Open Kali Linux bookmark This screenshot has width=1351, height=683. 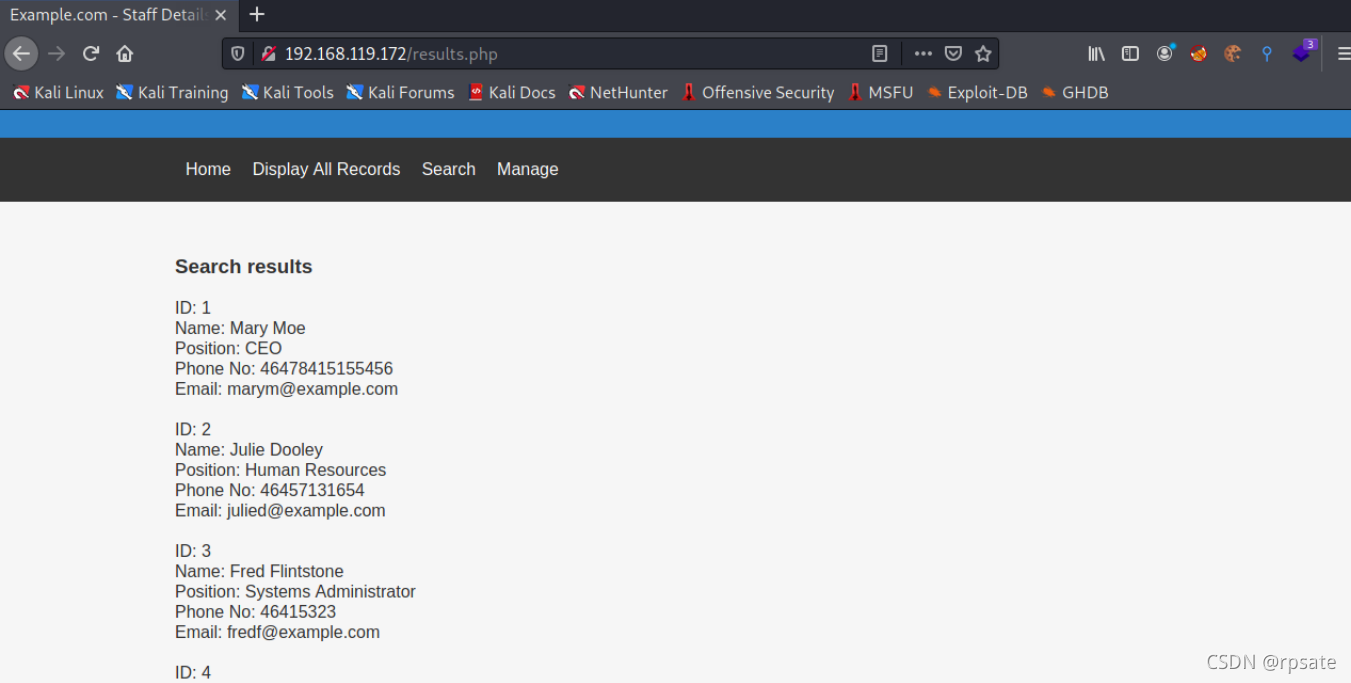(58, 92)
